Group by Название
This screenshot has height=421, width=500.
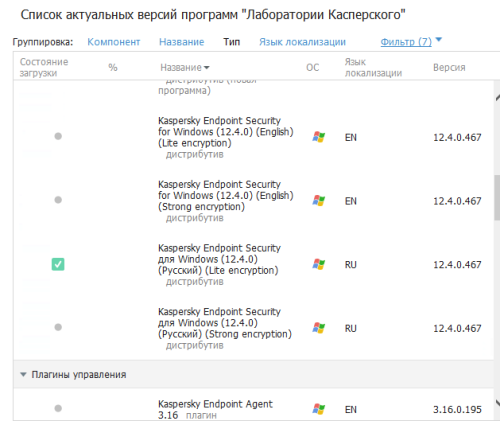tap(181, 42)
